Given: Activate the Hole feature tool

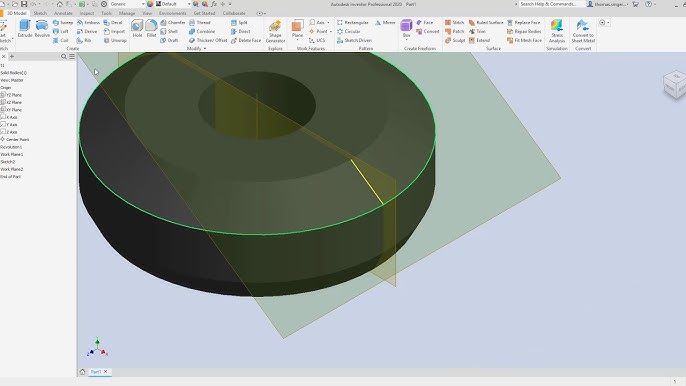Looking at the screenshot, I should (137, 28).
